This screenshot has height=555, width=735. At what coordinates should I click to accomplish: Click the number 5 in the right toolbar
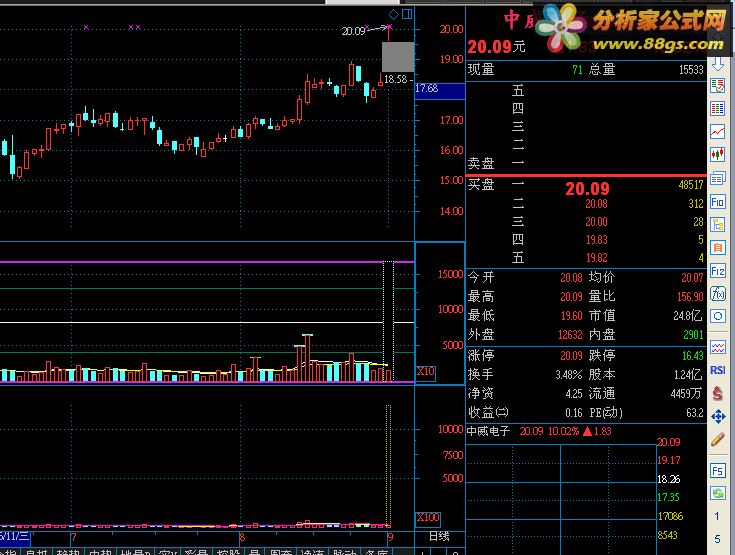(x=717, y=539)
